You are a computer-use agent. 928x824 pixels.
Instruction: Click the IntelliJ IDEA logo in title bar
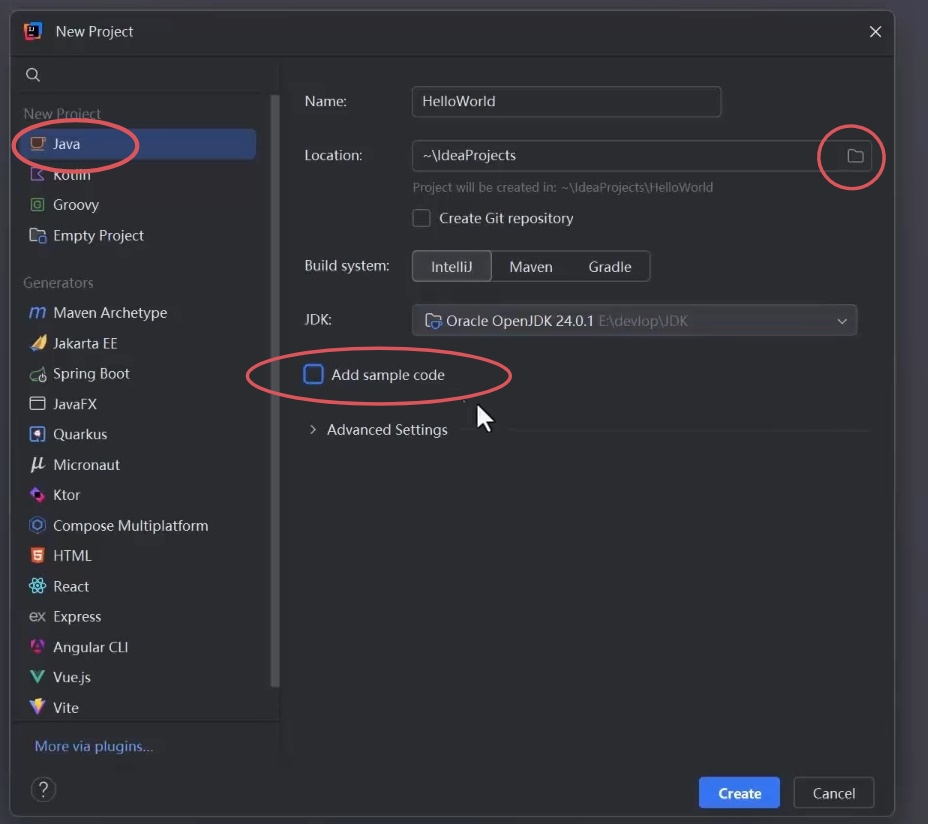click(33, 31)
